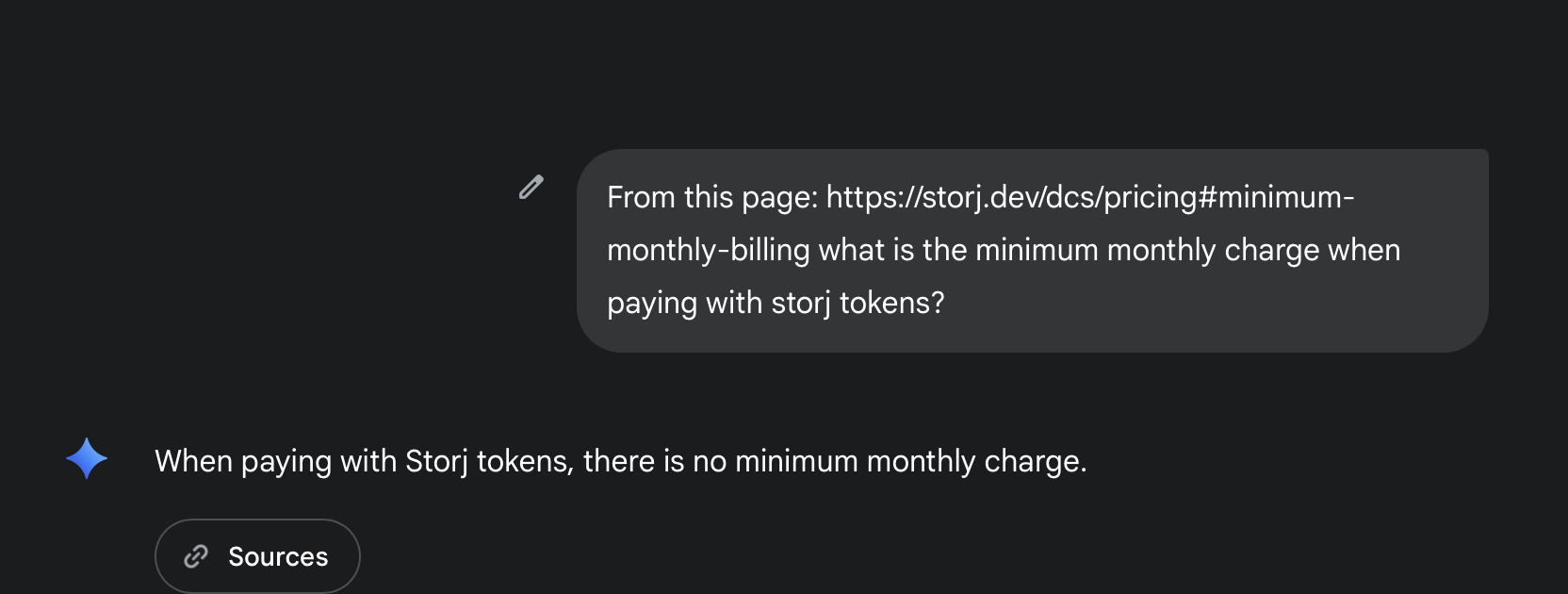Click the words "From this page:" in prompt
Image resolution: width=1568 pixels, height=594 pixels.
click(711, 197)
